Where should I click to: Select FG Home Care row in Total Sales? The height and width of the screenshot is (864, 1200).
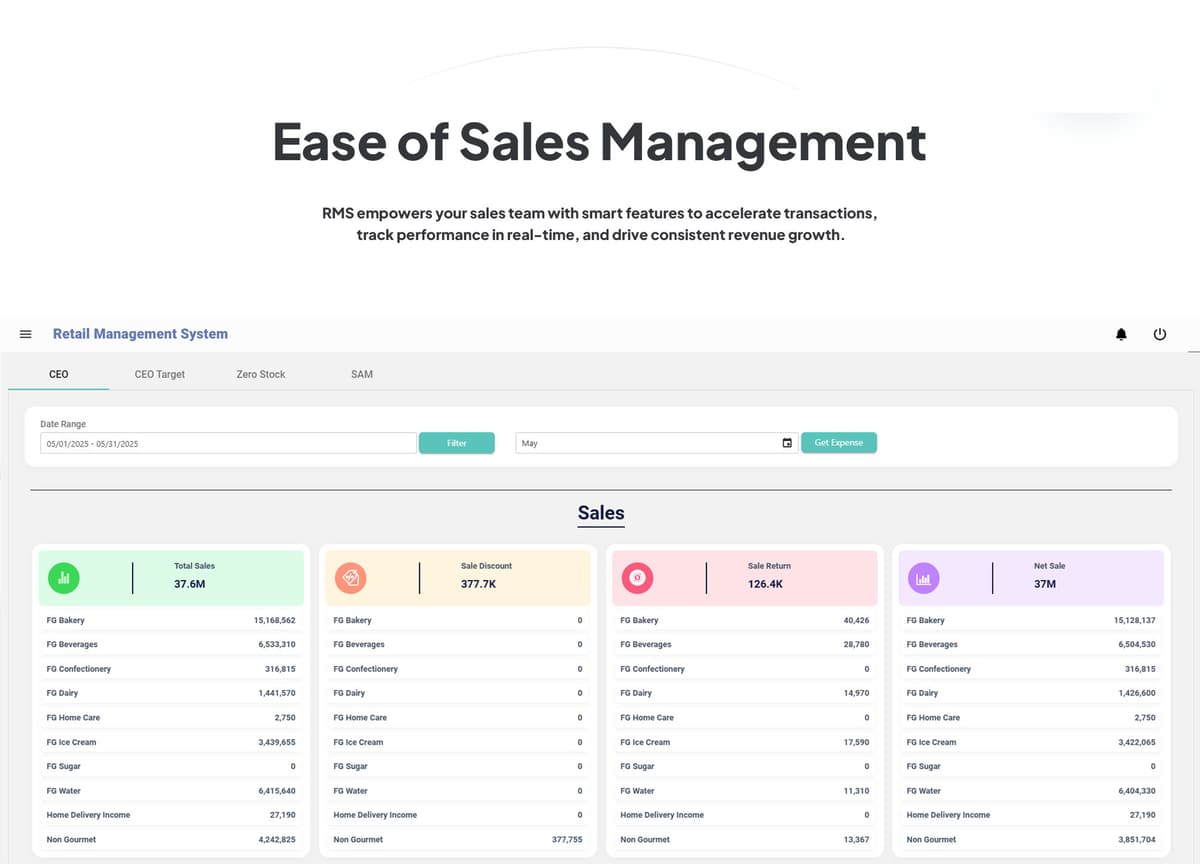click(x=171, y=718)
